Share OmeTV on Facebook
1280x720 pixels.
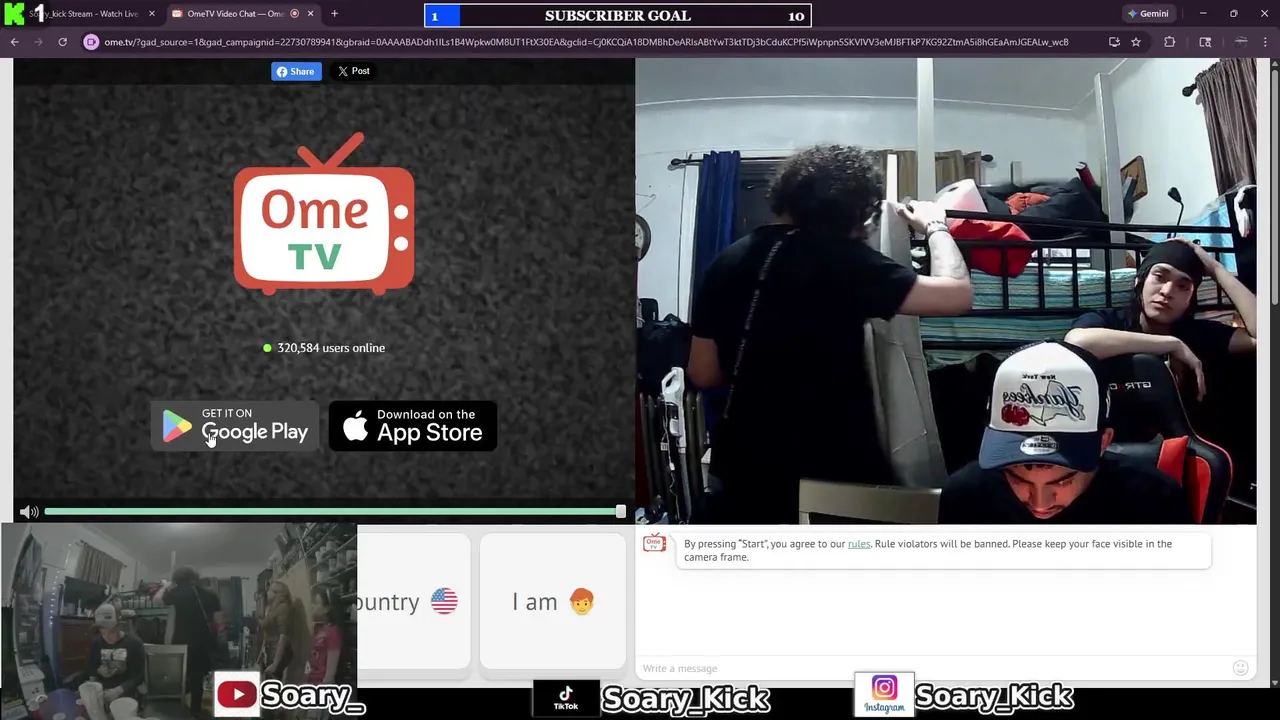296,71
